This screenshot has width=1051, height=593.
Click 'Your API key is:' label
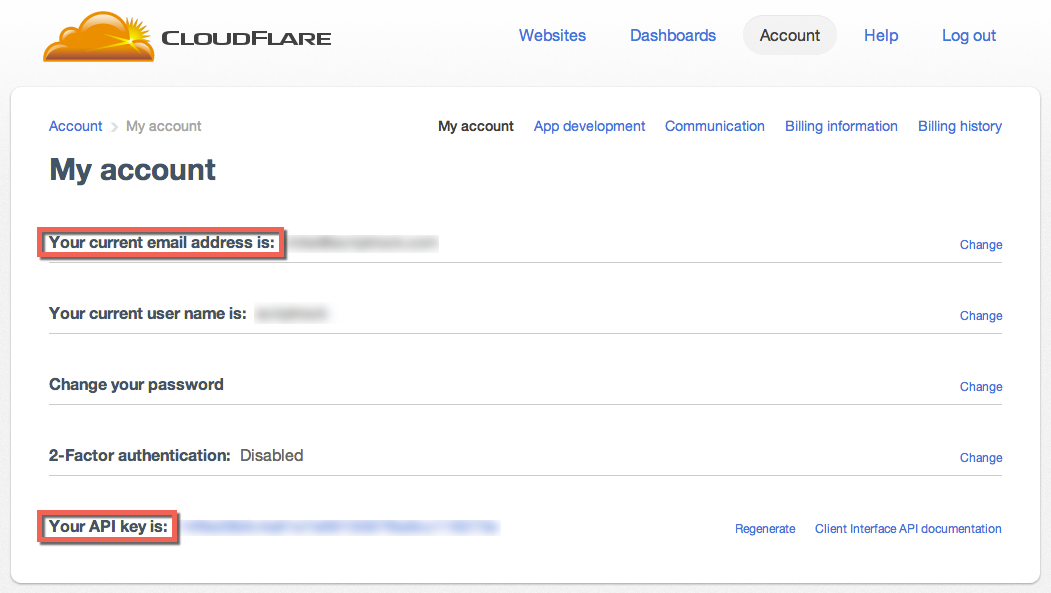[108, 527]
